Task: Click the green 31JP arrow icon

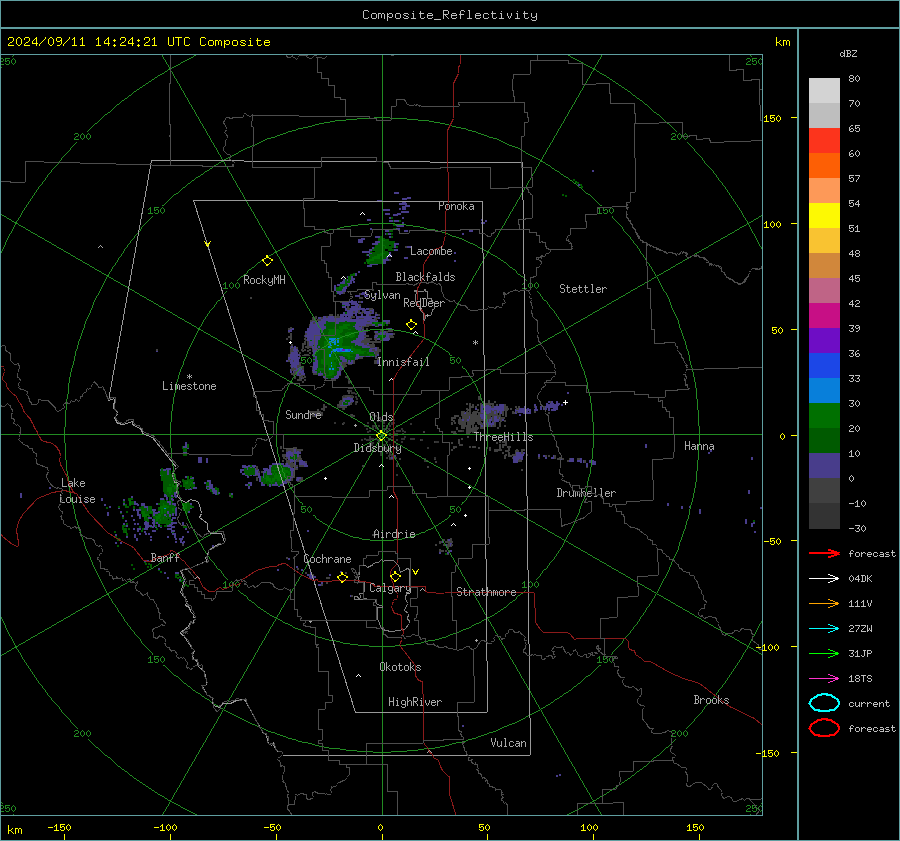Action: [824, 653]
